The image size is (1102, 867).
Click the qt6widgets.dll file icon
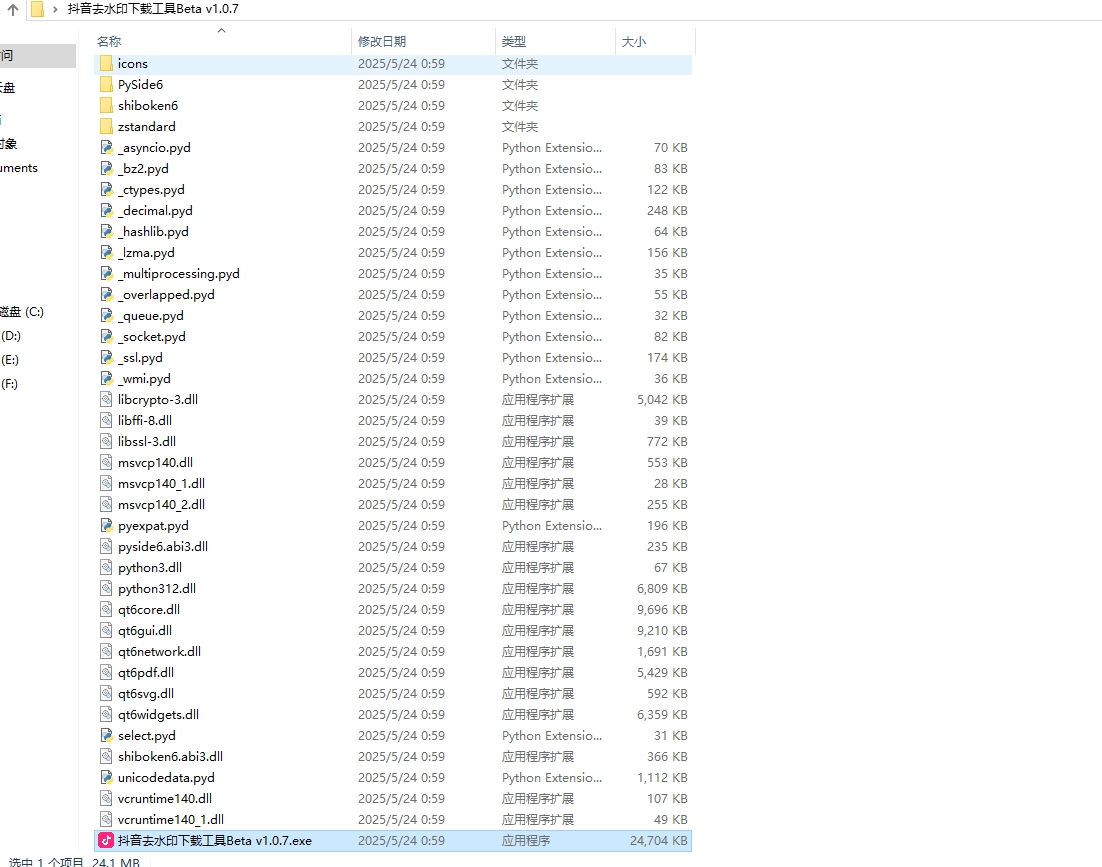click(x=106, y=715)
